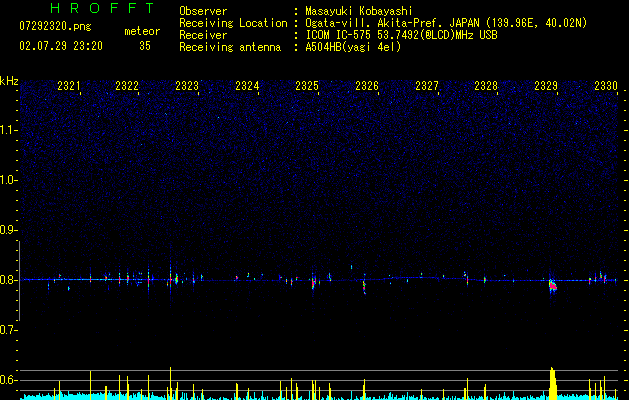Image resolution: width=629 pixels, height=400 pixels.
Task: Click the 2325 time marker
Action: 307,86
